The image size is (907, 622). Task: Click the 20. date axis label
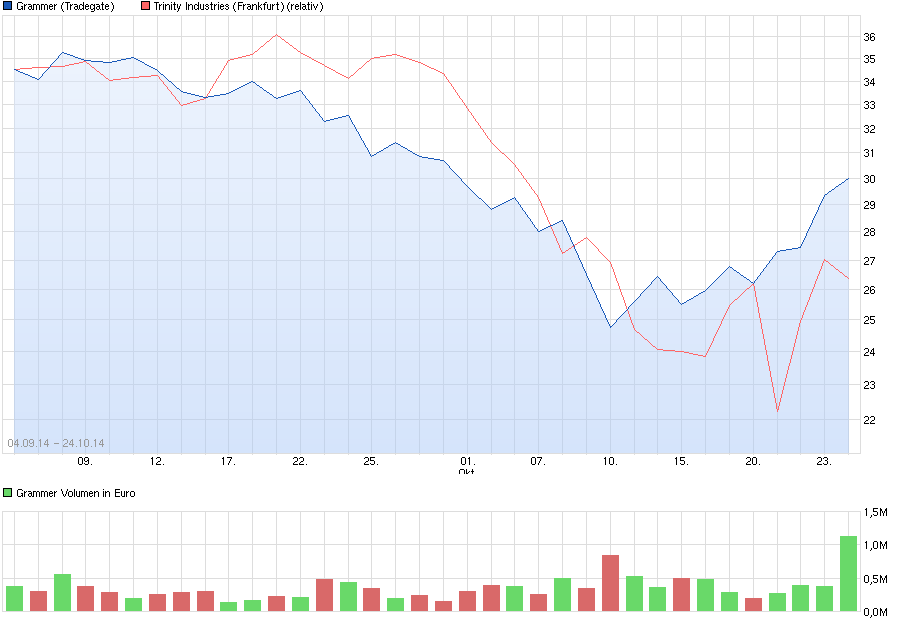[753, 461]
